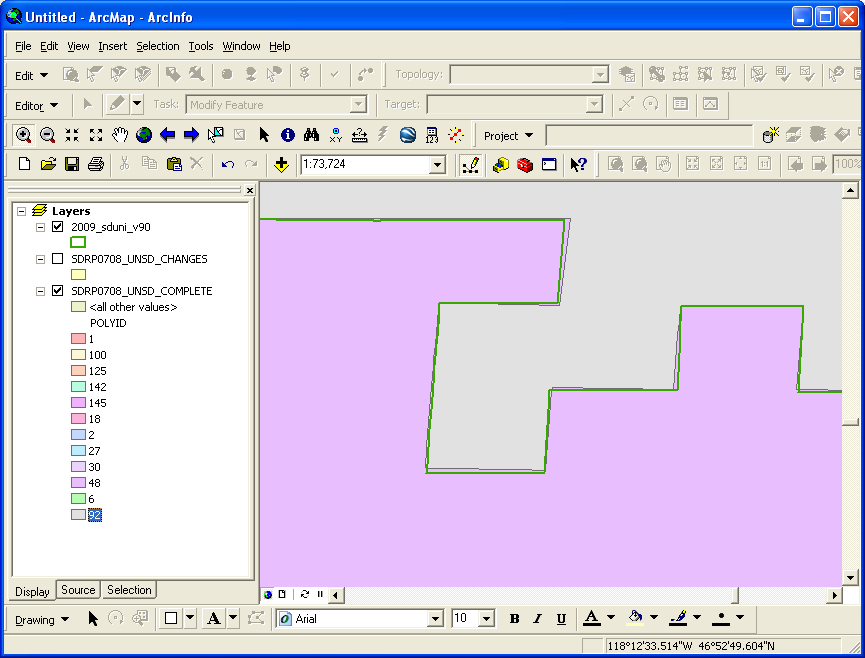This screenshot has height=658, width=865.
Task: Open the Editor Toolbar icon
Action: coord(471,164)
